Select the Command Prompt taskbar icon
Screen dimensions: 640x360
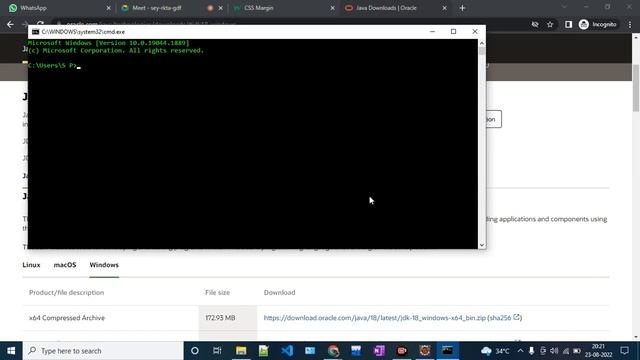pos(448,351)
